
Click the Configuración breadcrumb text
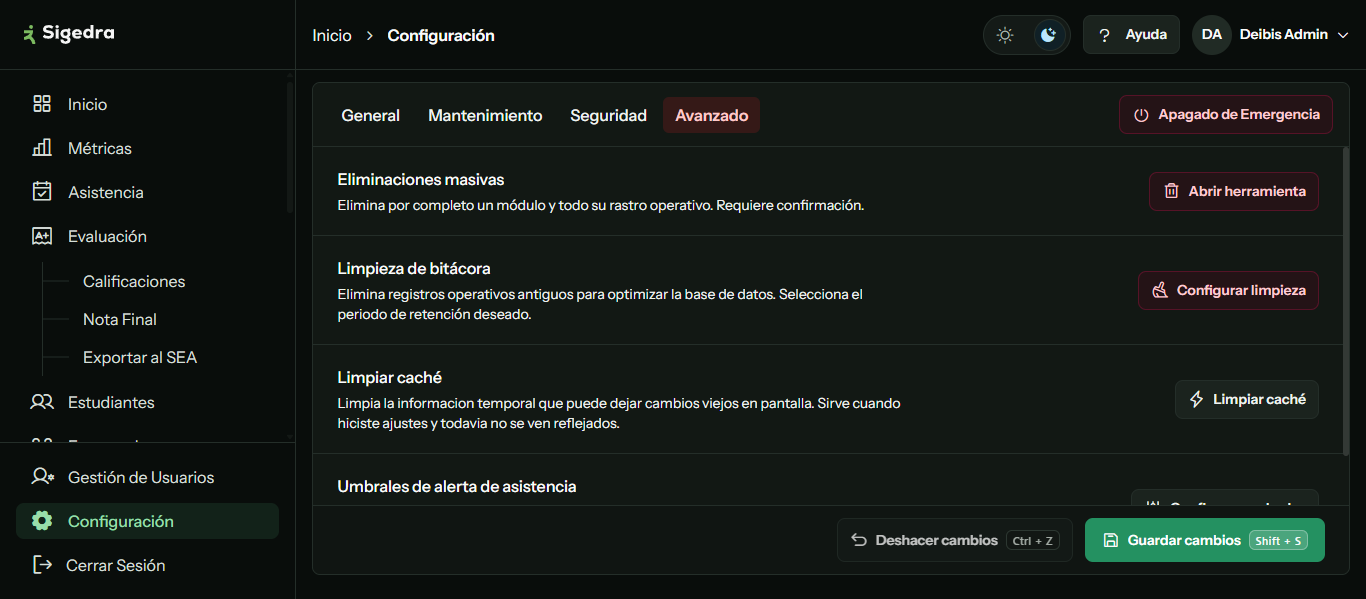tap(441, 35)
